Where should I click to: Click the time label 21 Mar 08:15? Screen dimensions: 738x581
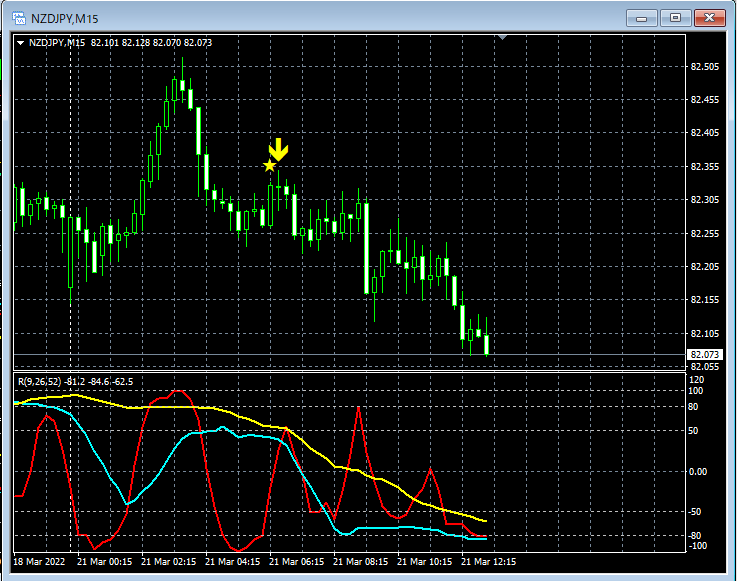click(361, 562)
